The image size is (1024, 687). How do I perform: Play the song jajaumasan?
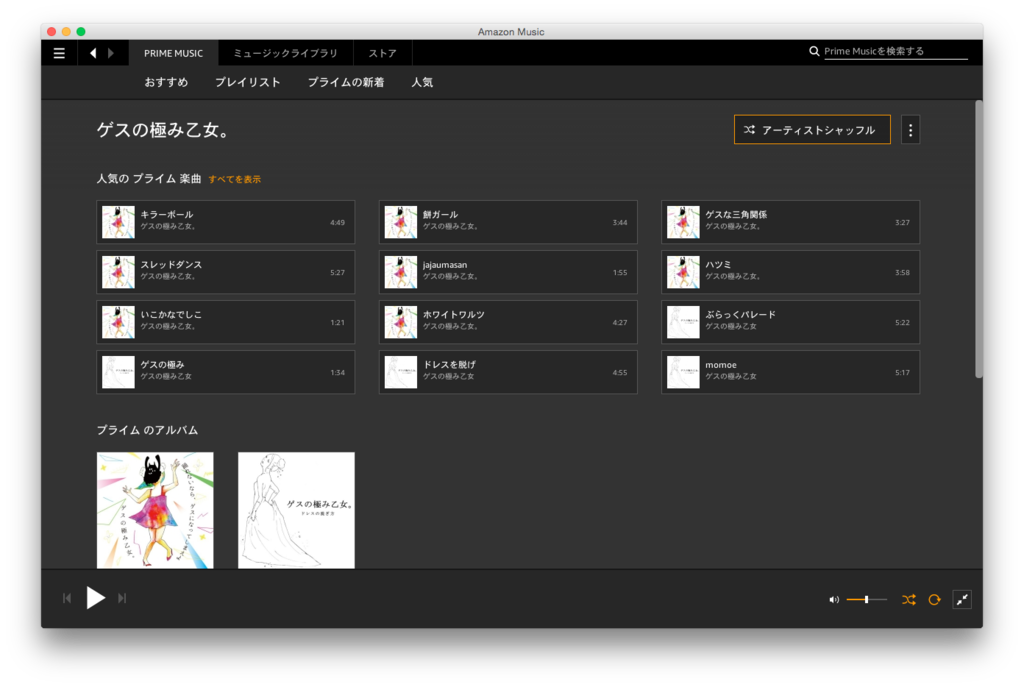[508, 272]
